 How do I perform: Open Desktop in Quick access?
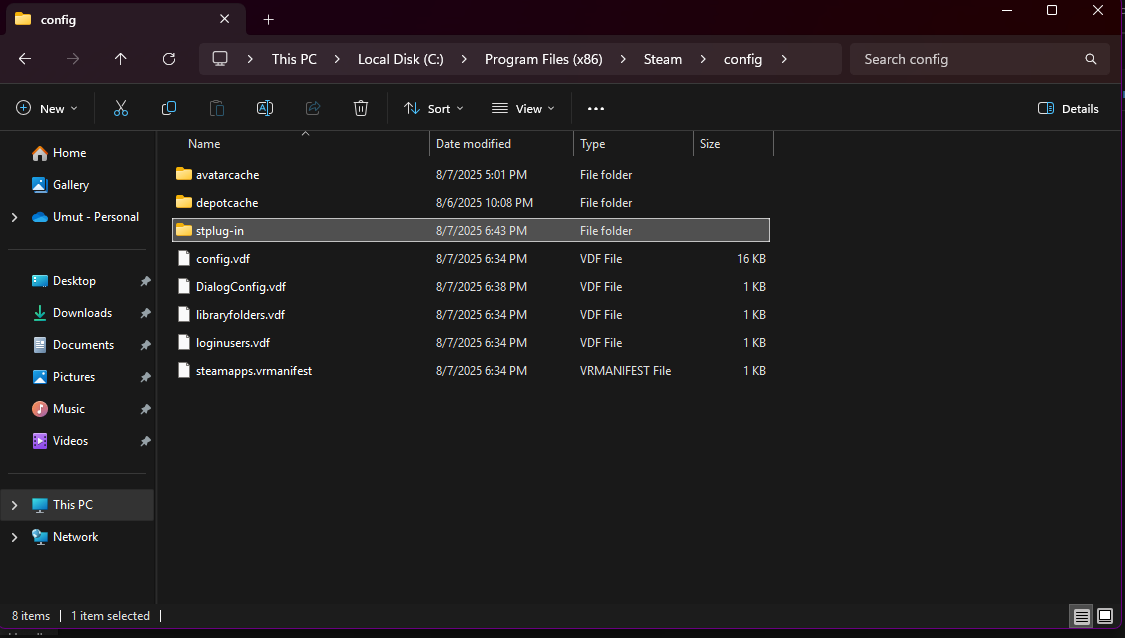pos(74,281)
